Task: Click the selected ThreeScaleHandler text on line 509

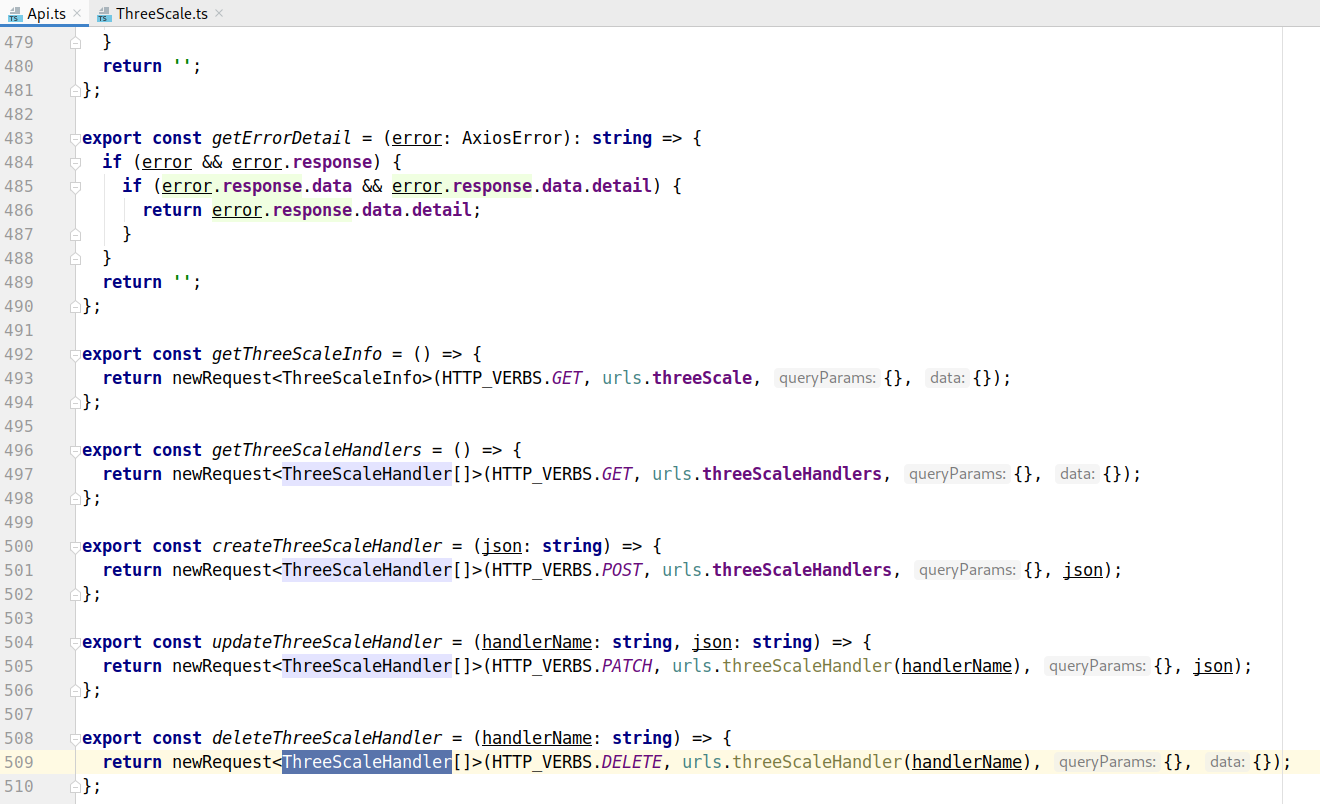Action: tap(367, 762)
